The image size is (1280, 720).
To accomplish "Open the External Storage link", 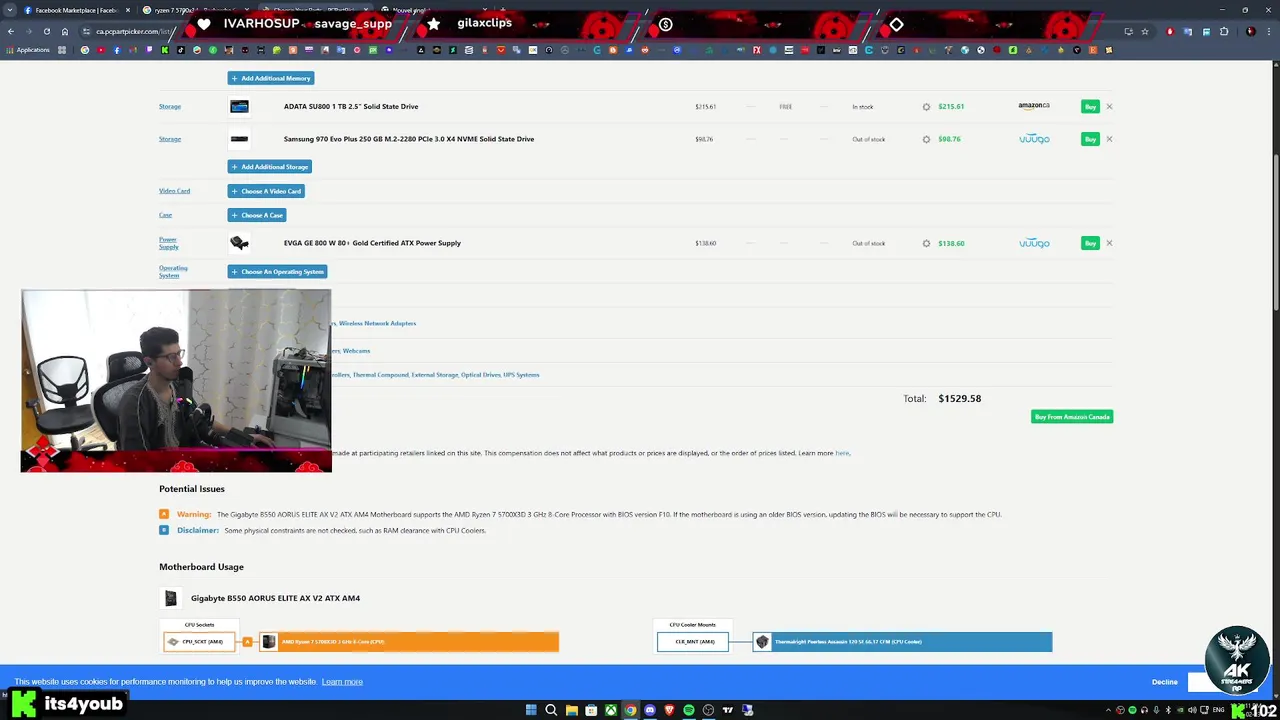I will tap(435, 375).
